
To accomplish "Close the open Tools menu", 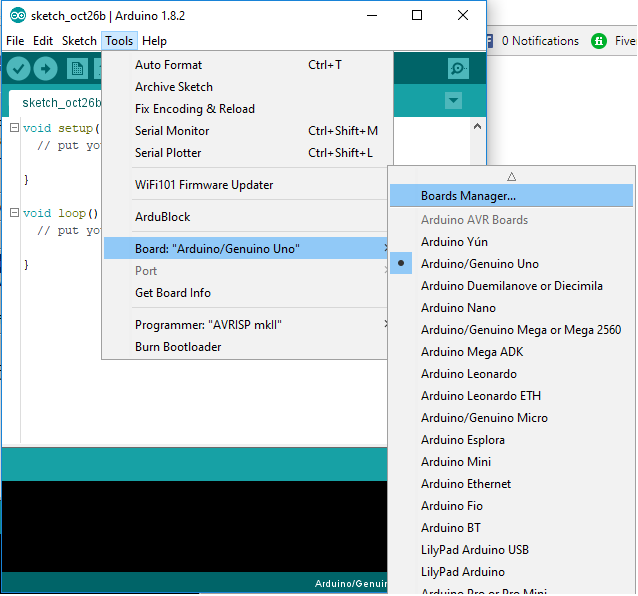I will click(x=119, y=41).
